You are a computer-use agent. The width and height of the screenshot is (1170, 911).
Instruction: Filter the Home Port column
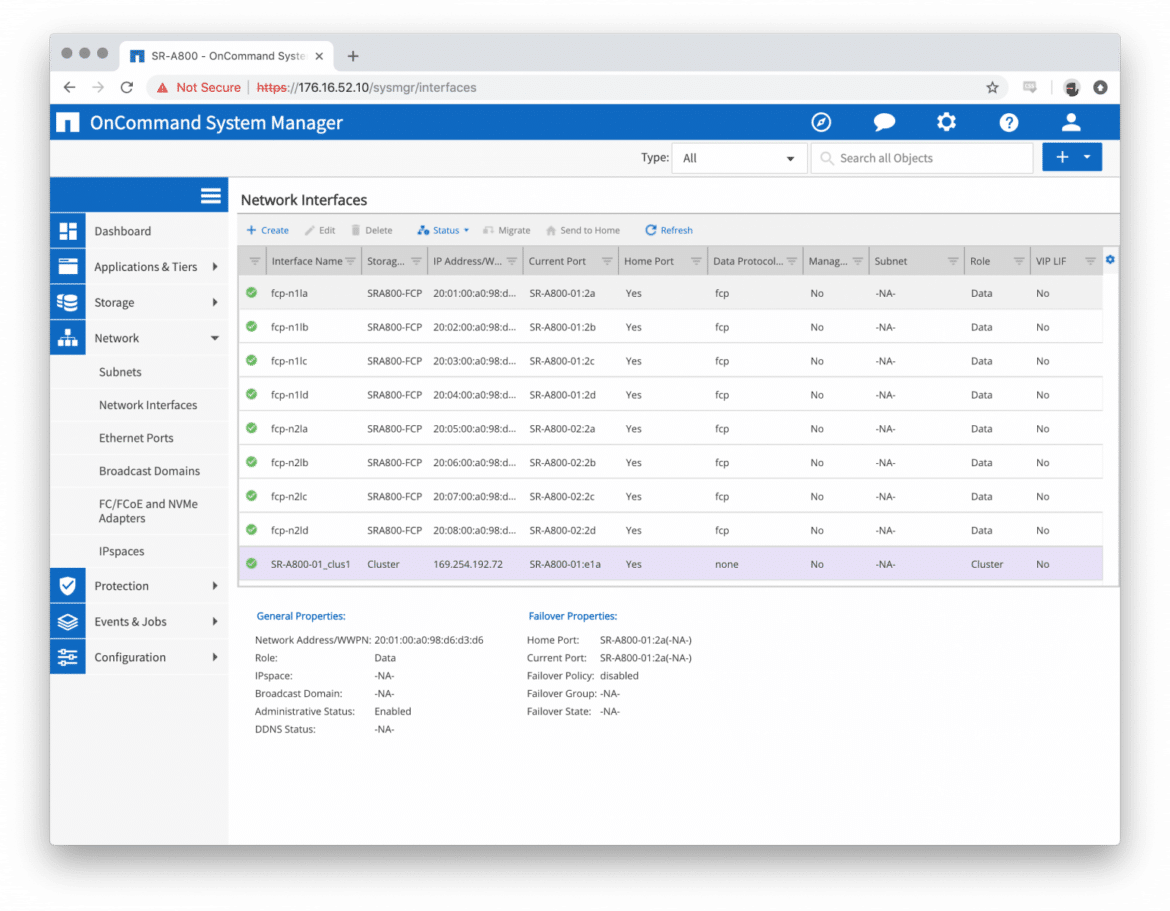(x=696, y=261)
